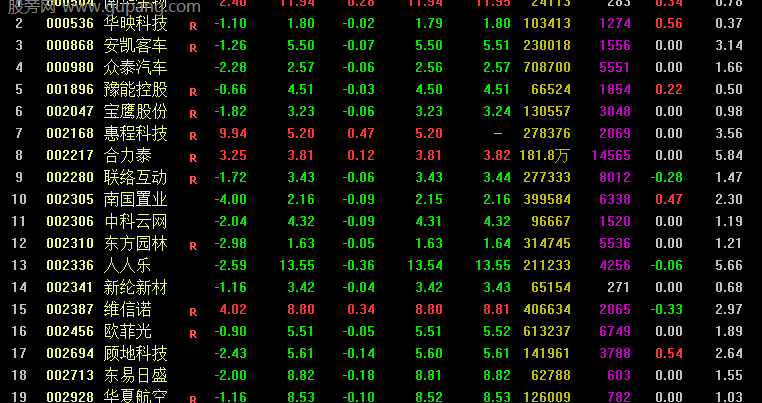The image size is (762, 403).
Task: Click stock code 002336
Action: coord(70,265)
